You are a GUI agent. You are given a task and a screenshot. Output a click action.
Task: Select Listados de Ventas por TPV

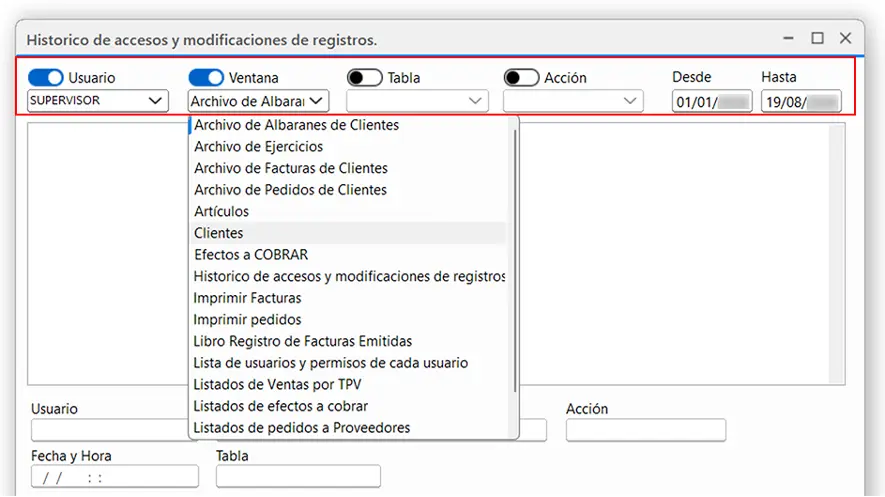[349, 384]
